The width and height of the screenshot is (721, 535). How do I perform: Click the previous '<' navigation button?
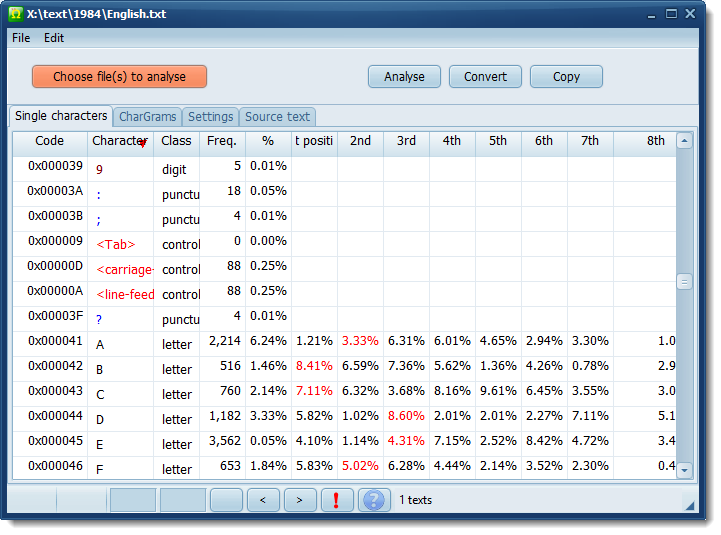263,500
